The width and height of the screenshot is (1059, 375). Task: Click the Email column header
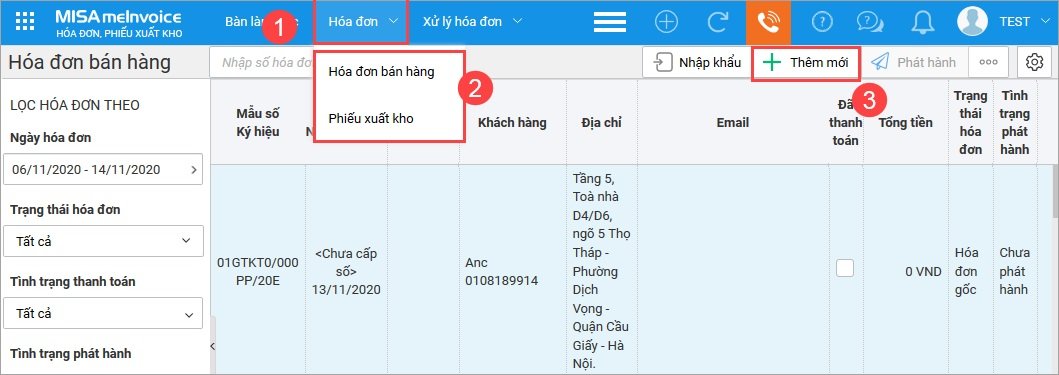(733, 122)
